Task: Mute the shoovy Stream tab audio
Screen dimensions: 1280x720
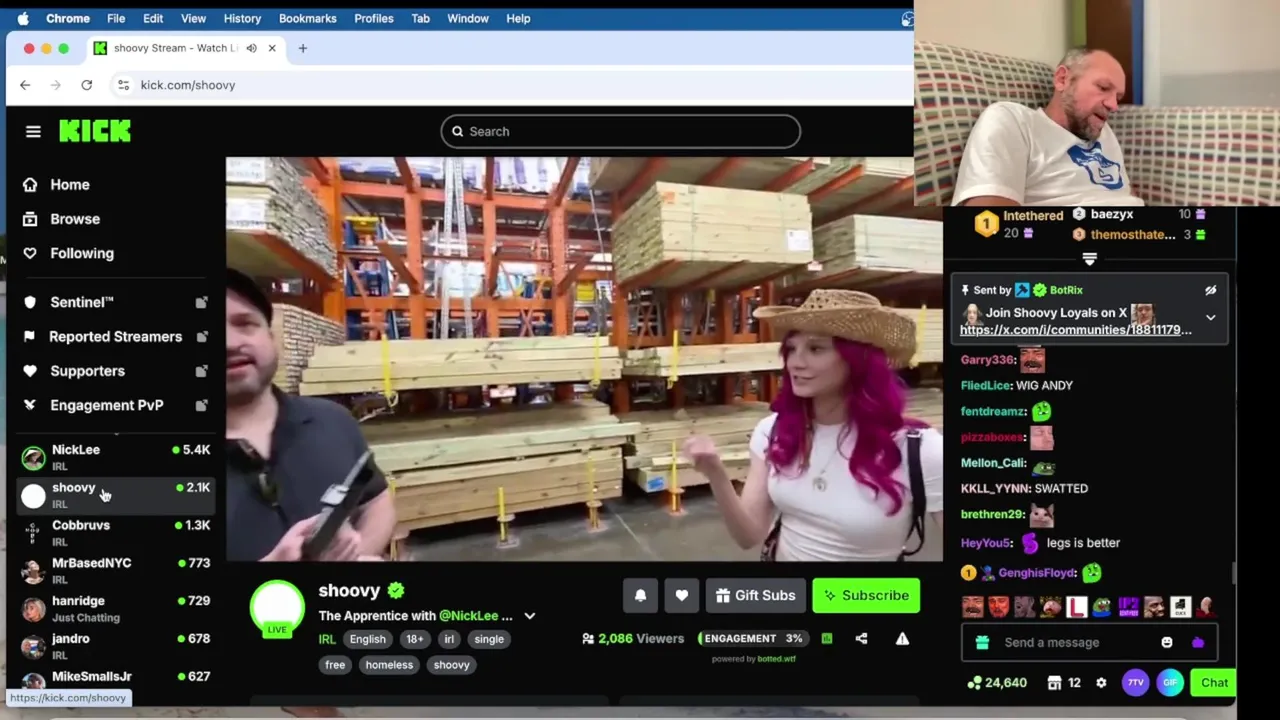Action: (x=251, y=48)
